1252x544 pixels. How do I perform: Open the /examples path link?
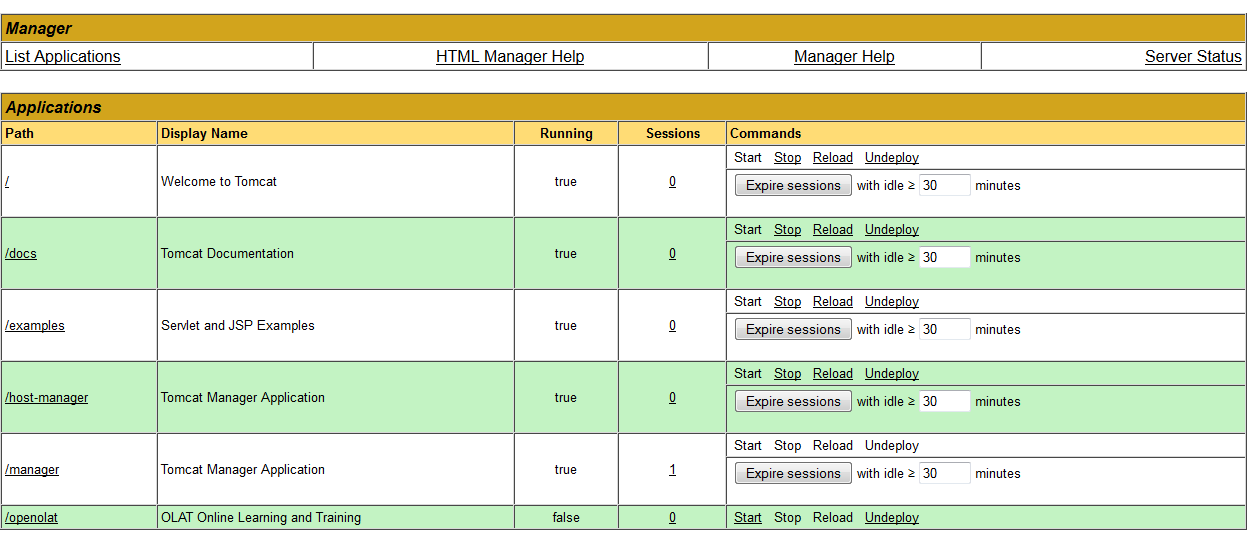coord(35,326)
